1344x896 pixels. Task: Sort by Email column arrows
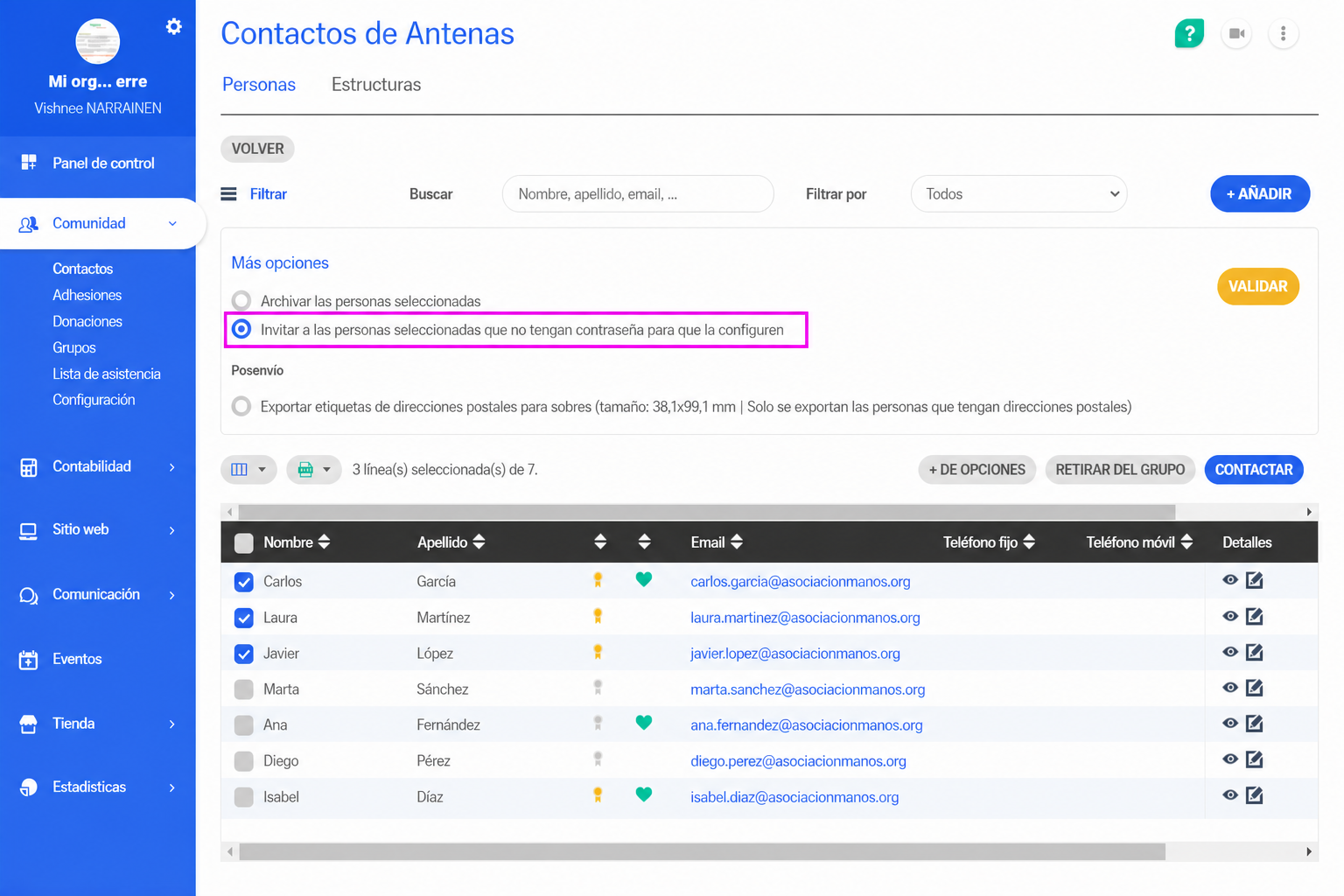click(x=737, y=542)
